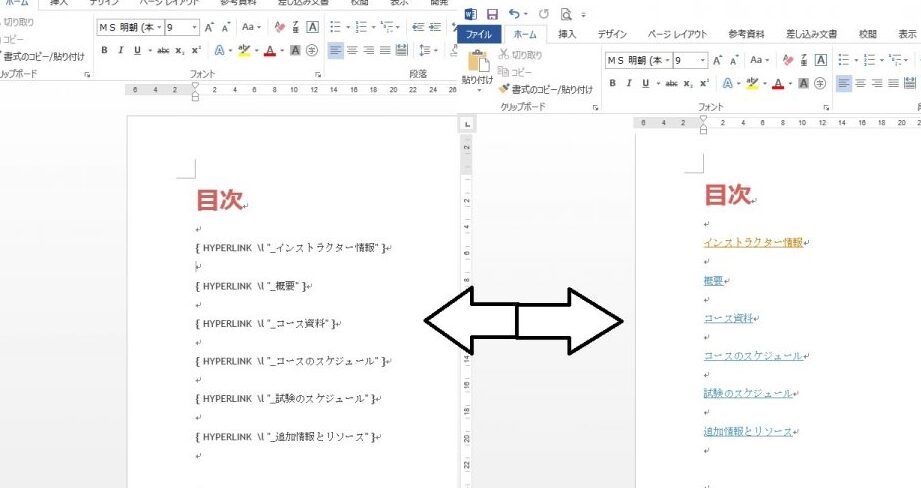Apply yellow highlight color in right window
Screen dimensions: 921x488
[752, 83]
